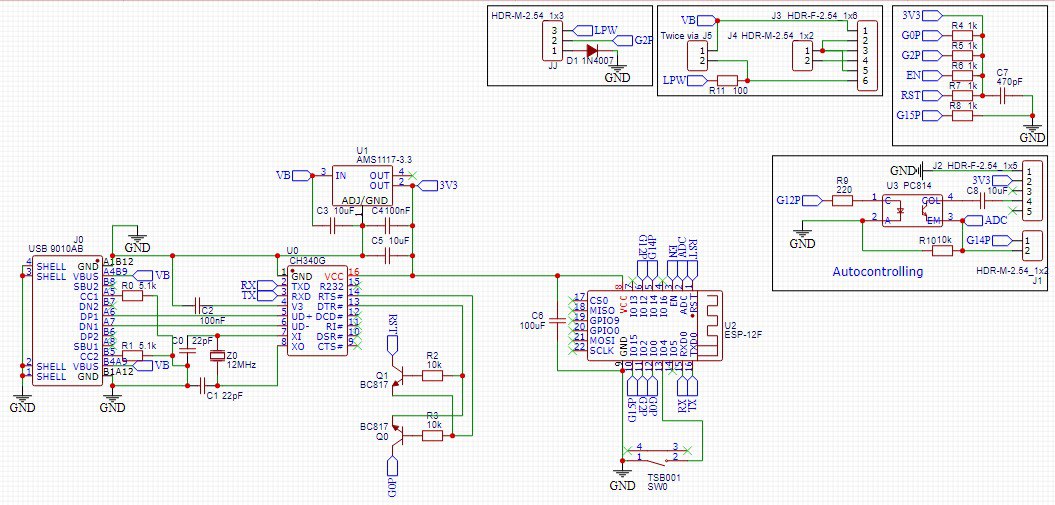Click the Q1 BC817 transistor symbol
This screenshot has width=1055, height=505.
point(397,377)
